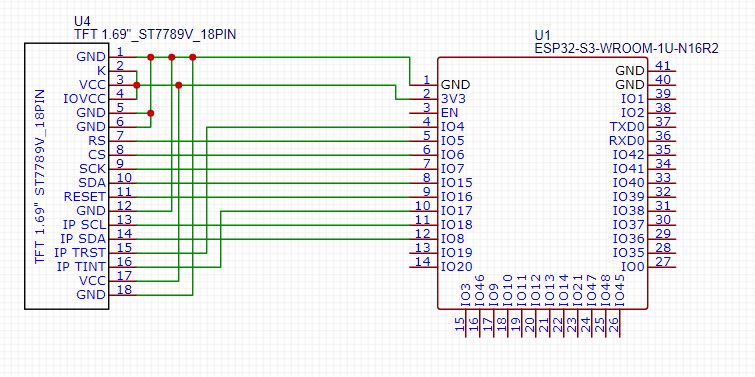Image resolution: width=755 pixels, height=377 pixels.
Task: Click the IP TRST pin label
Action: pyautogui.click(x=80, y=252)
